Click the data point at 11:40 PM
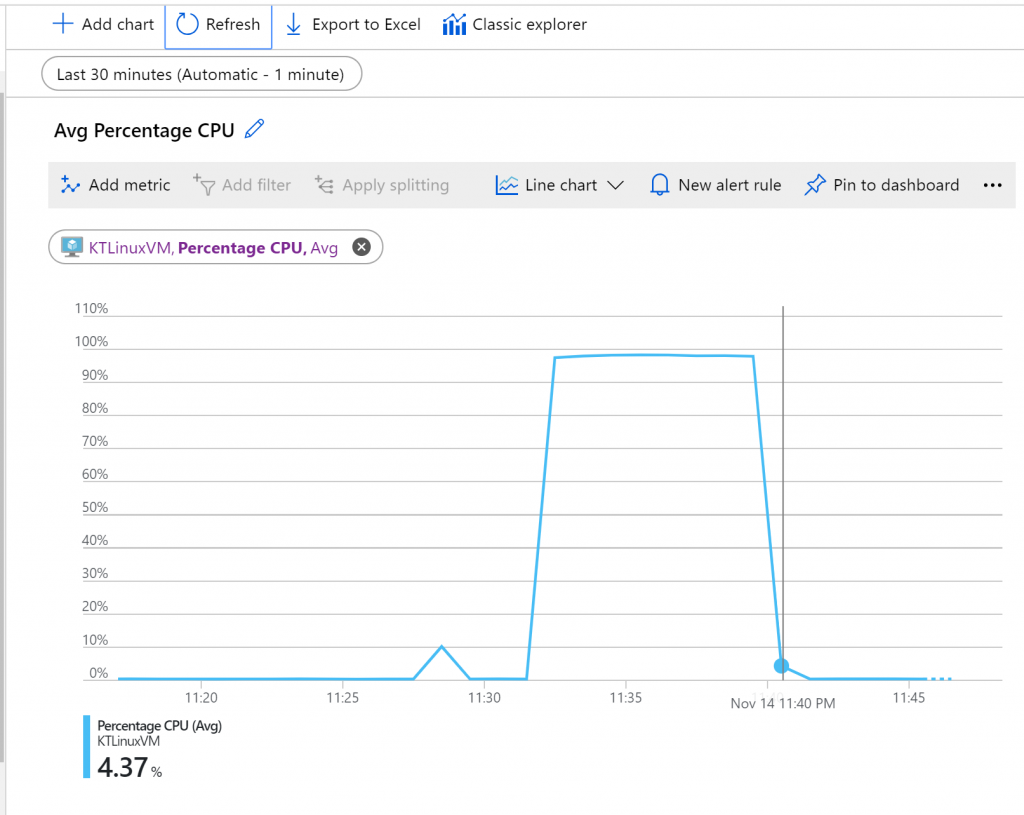1024x815 pixels. [x=781, y=666]
